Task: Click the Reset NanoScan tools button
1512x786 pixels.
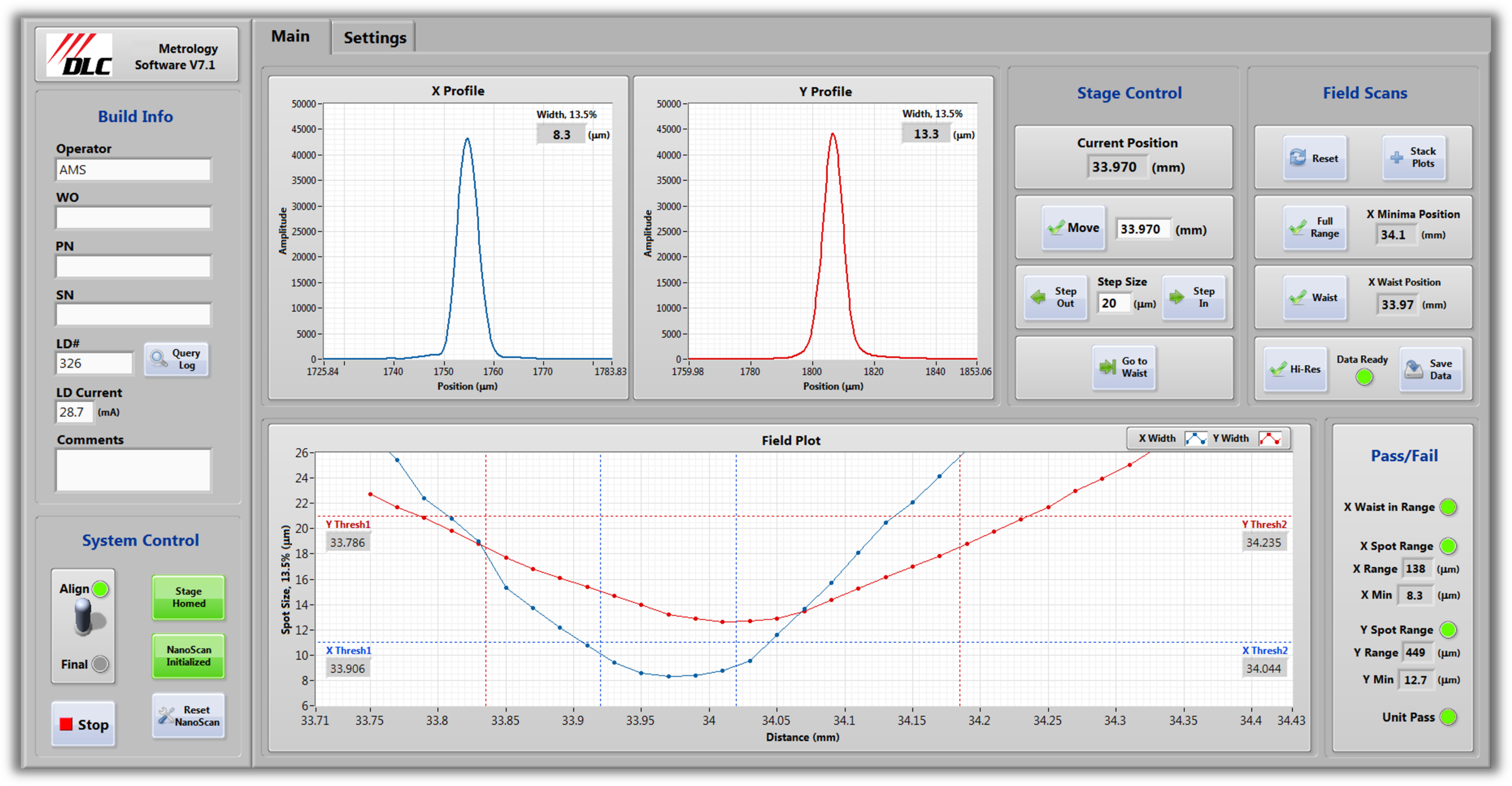Action: [188, 716]
